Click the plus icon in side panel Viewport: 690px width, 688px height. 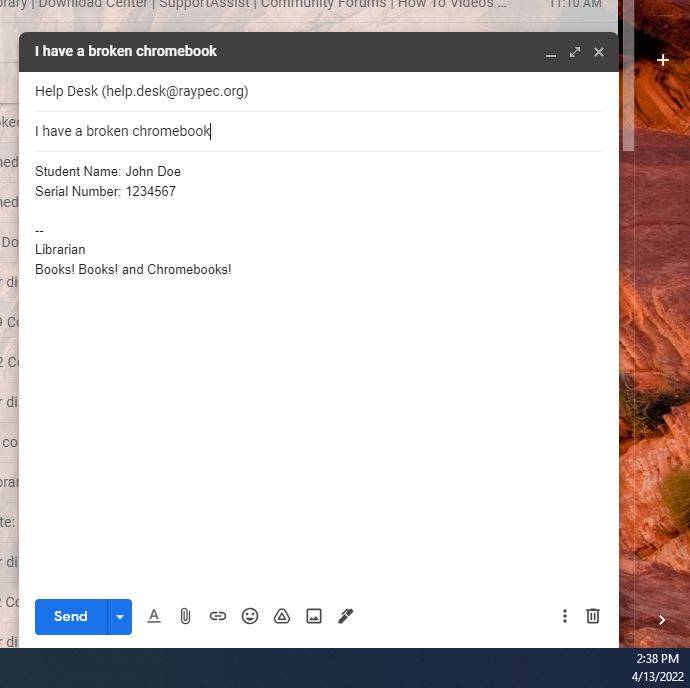point(663,60)
